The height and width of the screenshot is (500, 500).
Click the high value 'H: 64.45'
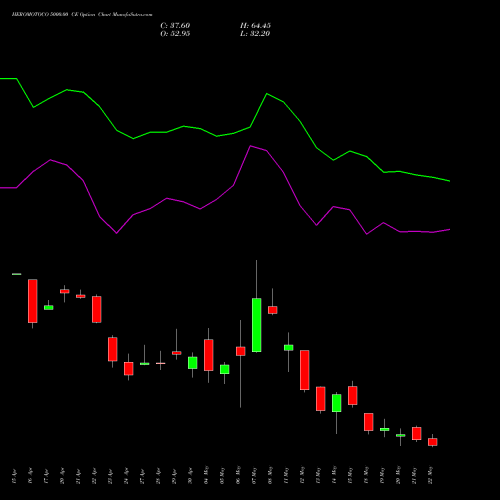(255, 26)
